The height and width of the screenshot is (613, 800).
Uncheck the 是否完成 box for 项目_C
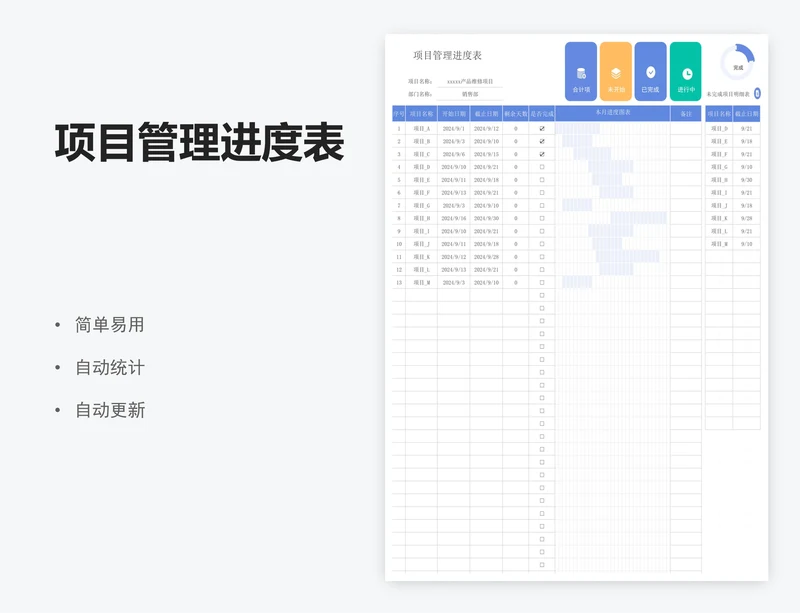[x=542, y=154]
